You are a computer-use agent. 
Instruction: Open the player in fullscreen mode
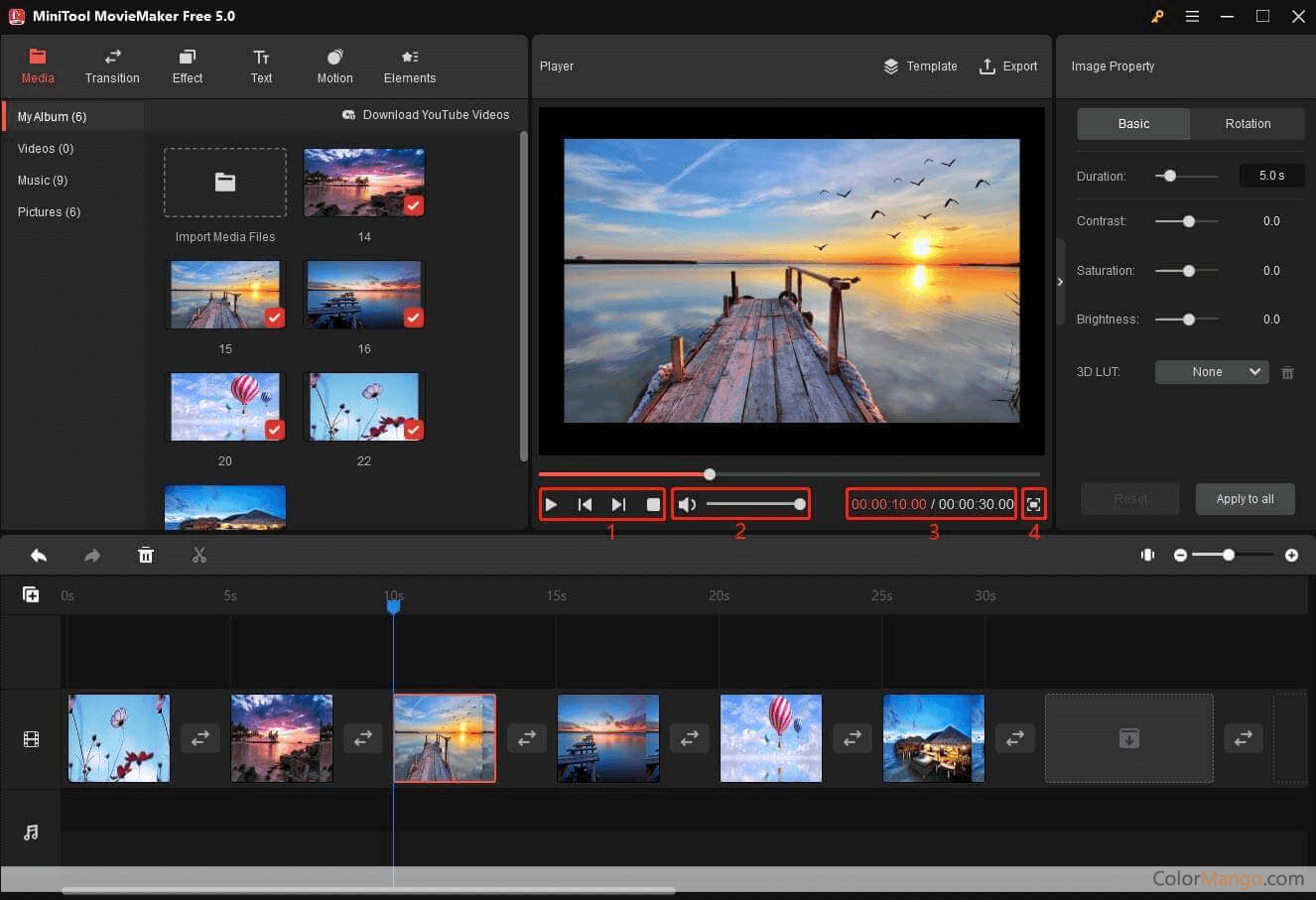[1033, 504]
